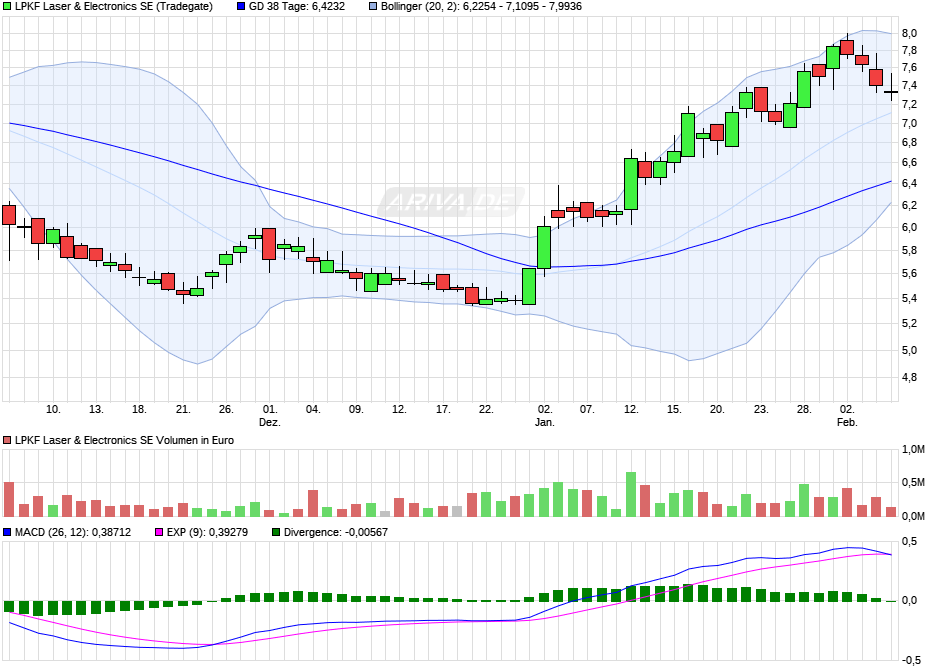
Task: Click the '15.' date label on the axis
Action: [674, 409]
